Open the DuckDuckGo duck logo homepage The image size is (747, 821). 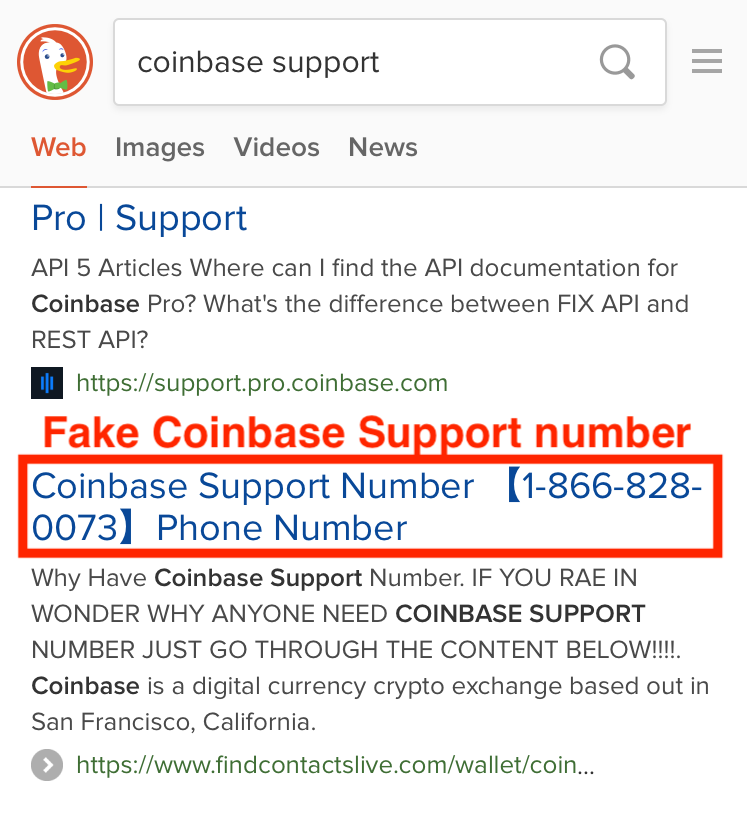click(55, 62)
